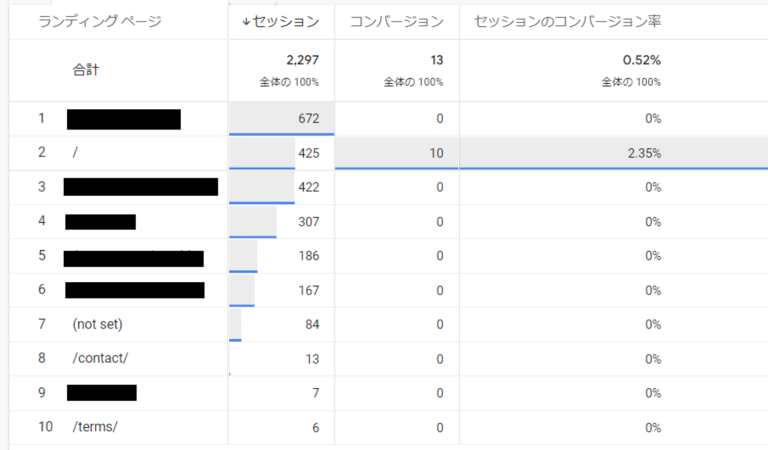Open the "/" landing page in row 2
Image resolution: width=768 pixels, height=450 pixels.
click(x=75, y=153)
